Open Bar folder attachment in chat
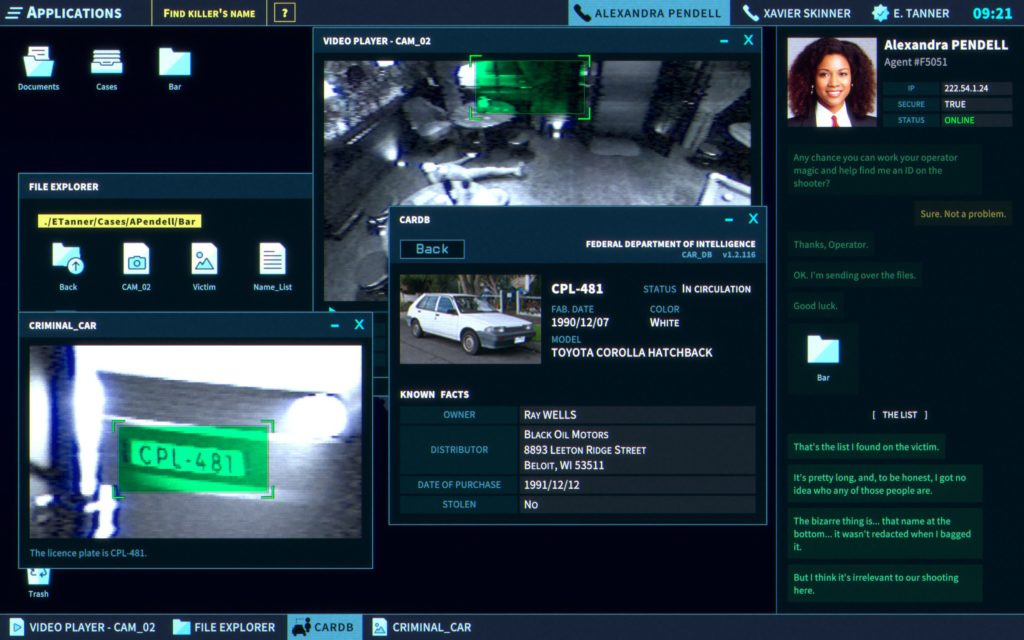Viewport: 1024px width, 640px height. click(823, 354)
